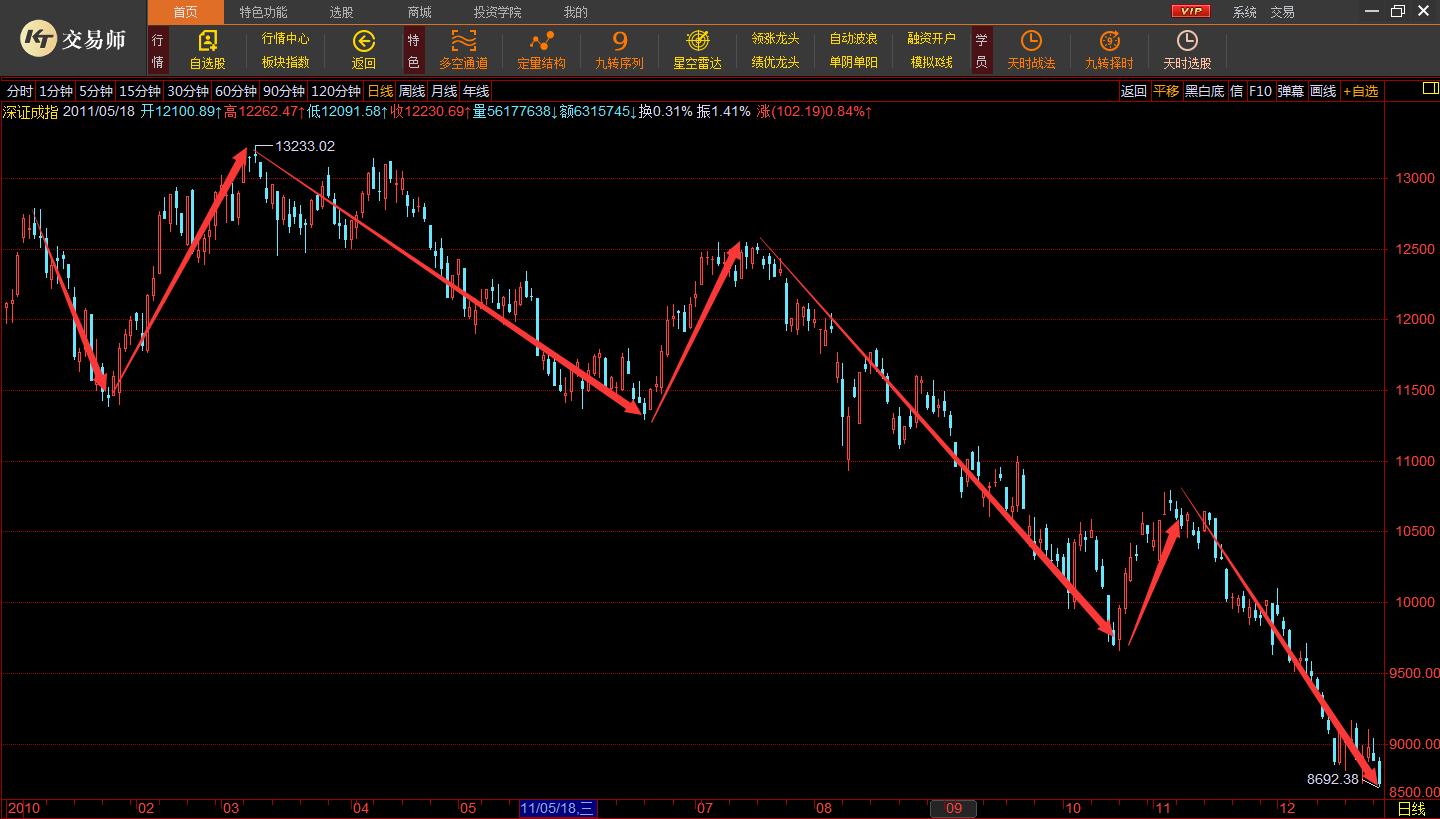
Task: Open the 星空雷达 radar icon
Action: click(x=697, y=41)
